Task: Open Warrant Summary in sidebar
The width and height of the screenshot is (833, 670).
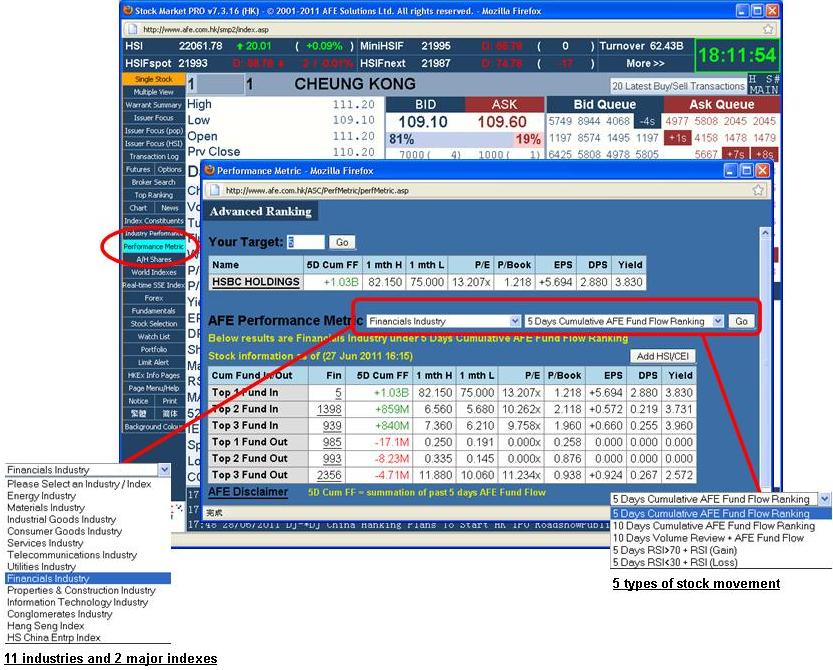Action: point(154,105)
